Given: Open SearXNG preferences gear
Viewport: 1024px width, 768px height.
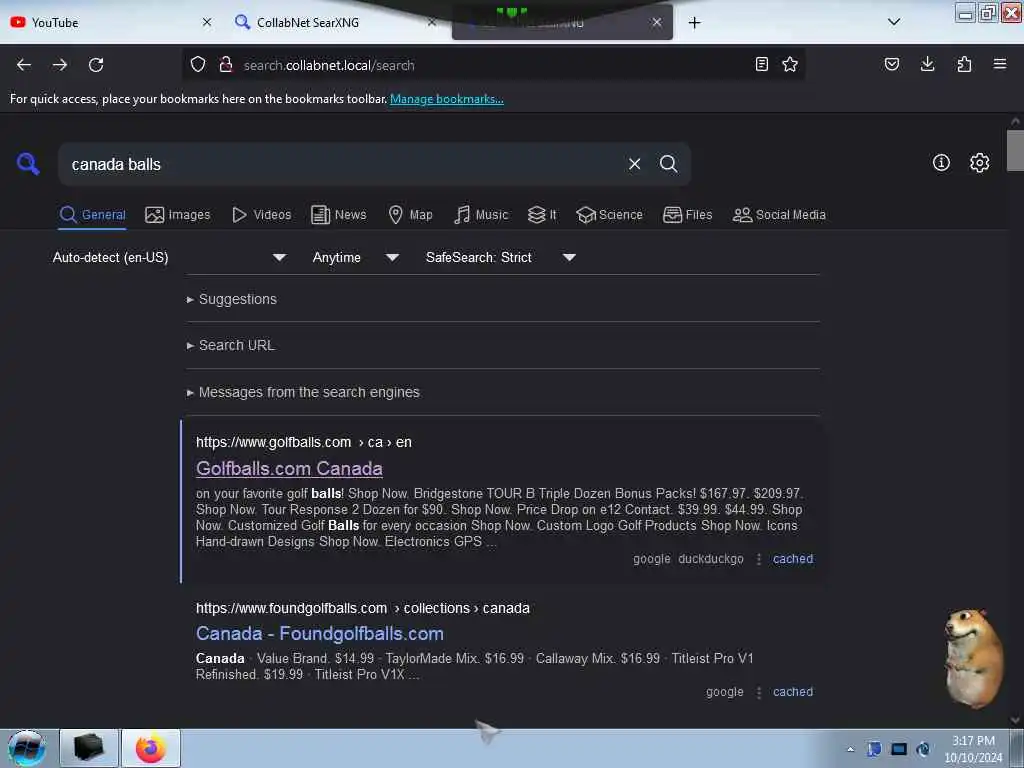Looking at the screenshot, I should pos(979,163).
